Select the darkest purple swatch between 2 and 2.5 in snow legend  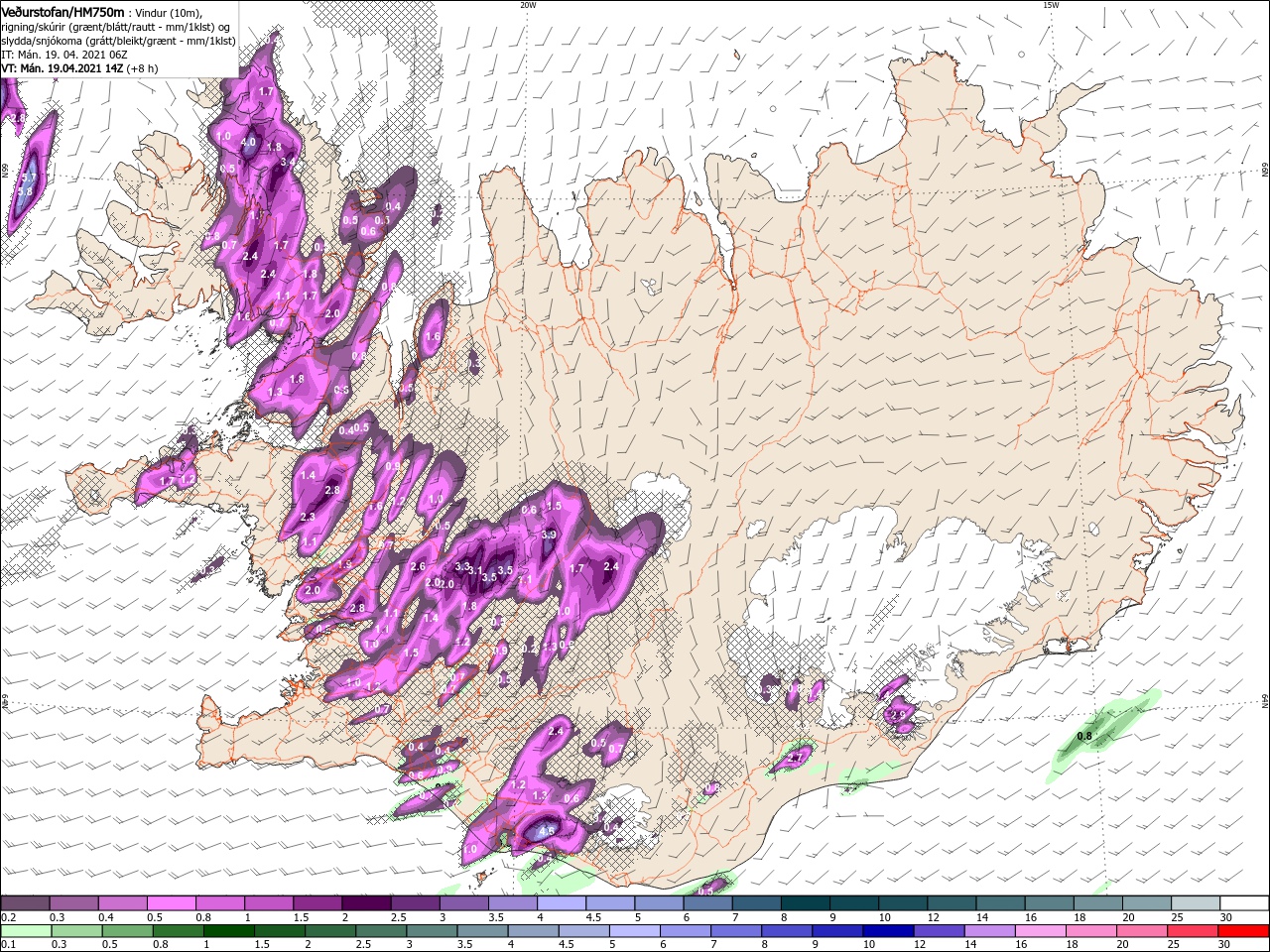click(x=366, y=903)
